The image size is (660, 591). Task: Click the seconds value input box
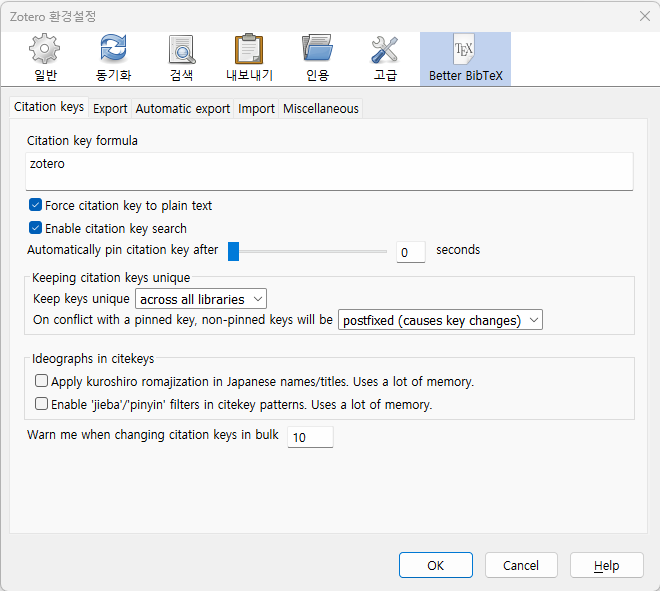pos(410,252)
